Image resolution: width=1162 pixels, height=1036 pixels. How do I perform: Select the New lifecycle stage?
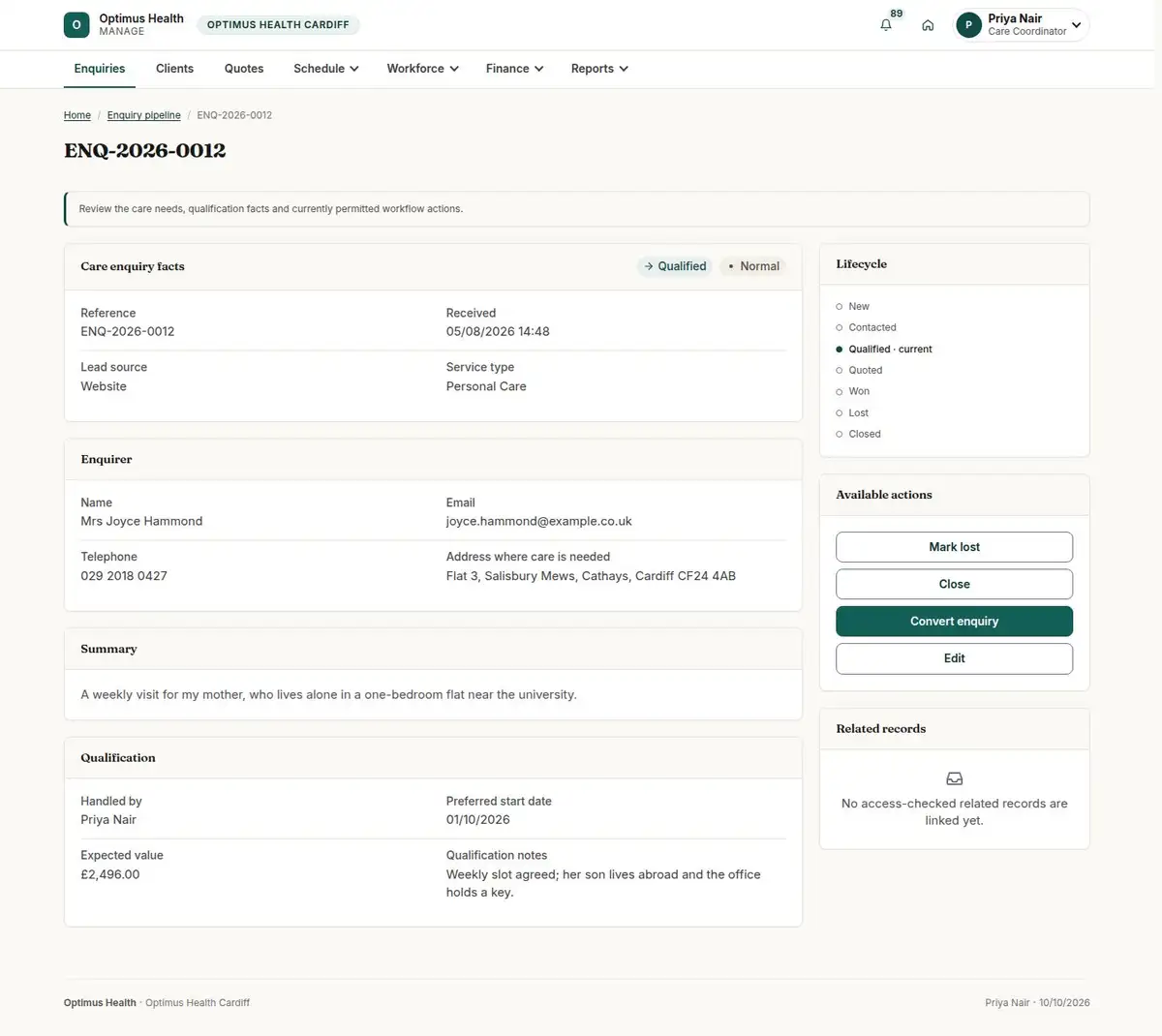pyautogui.click(x=853, y=306)
